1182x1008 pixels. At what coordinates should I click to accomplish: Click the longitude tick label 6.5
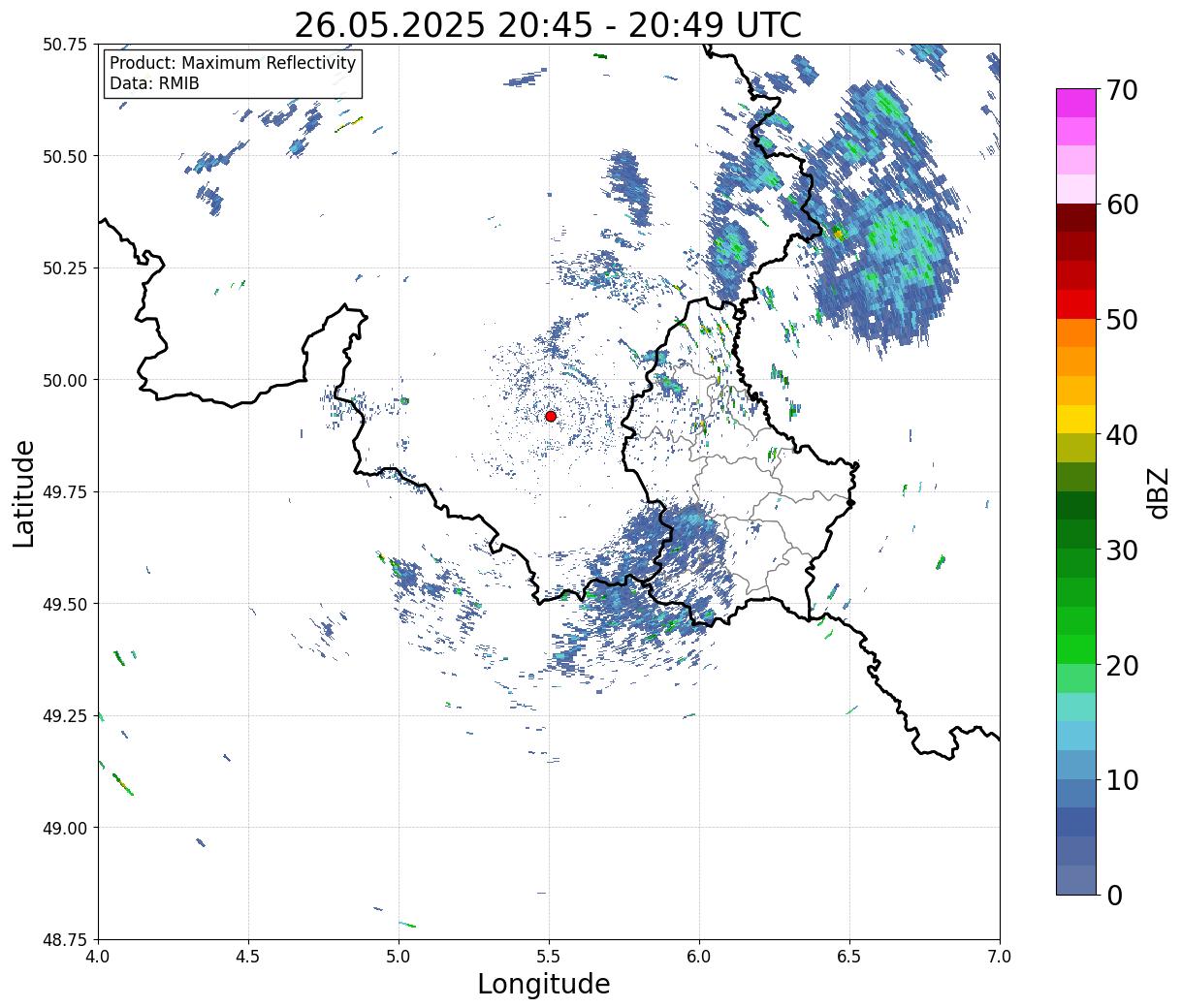click(849, 956)
